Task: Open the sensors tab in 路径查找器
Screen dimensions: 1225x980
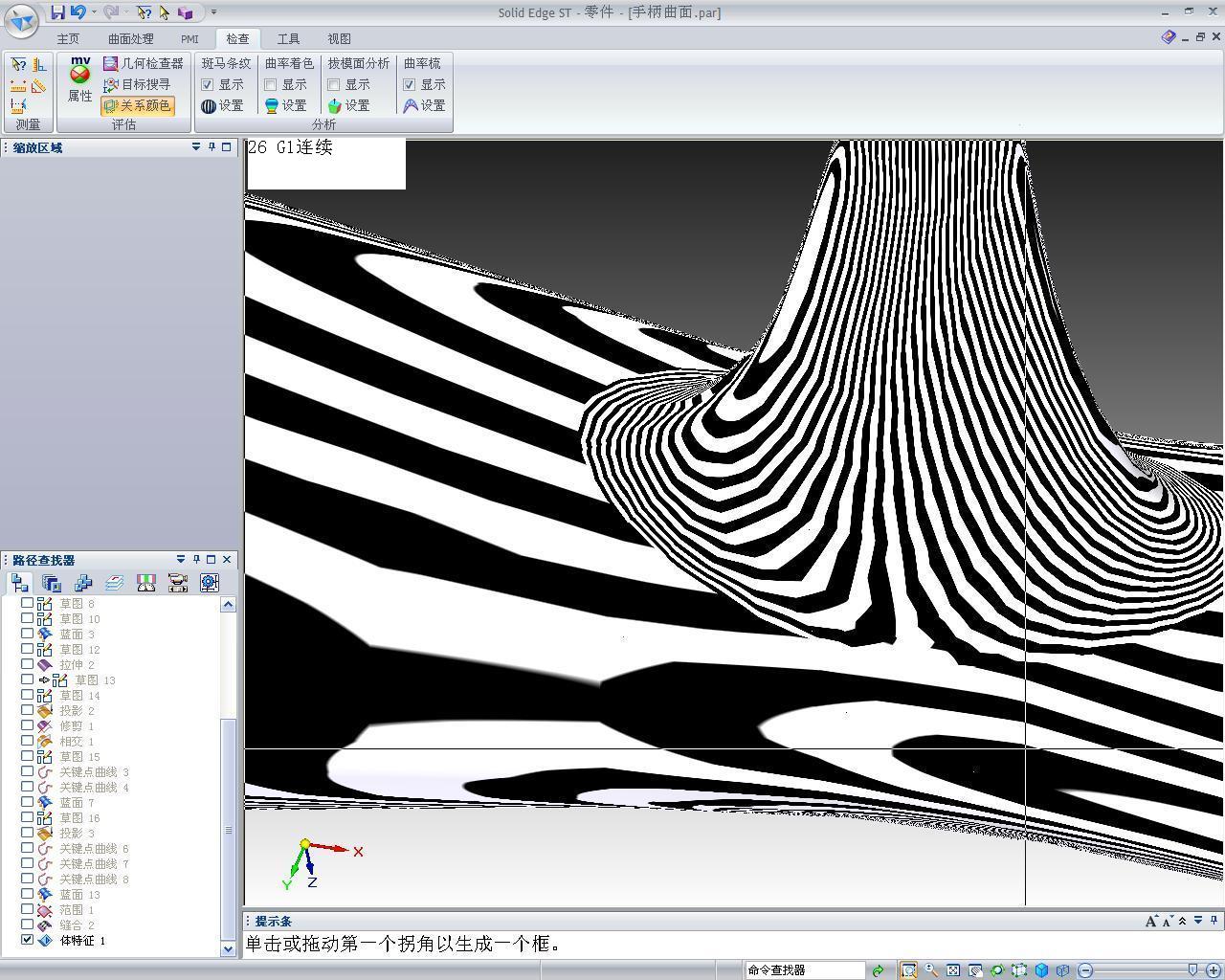Action: click(146, 583)
